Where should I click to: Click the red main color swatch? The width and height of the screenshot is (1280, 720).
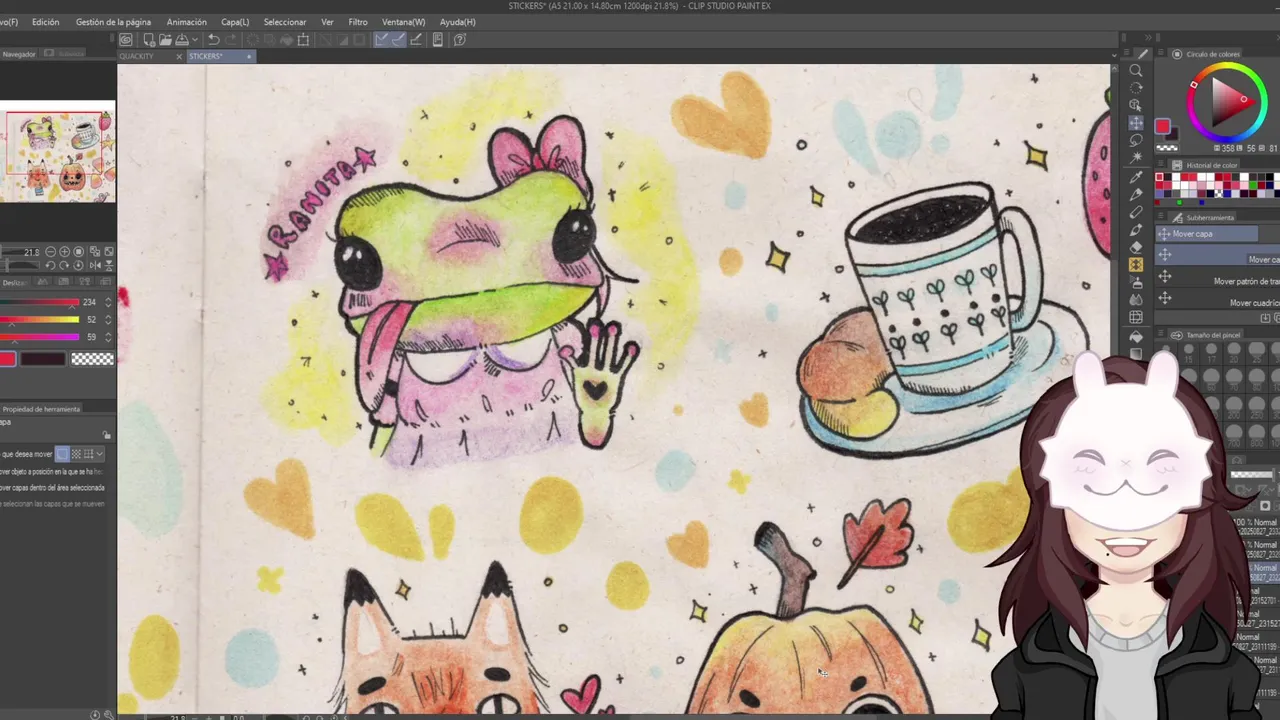pos(7,359)
